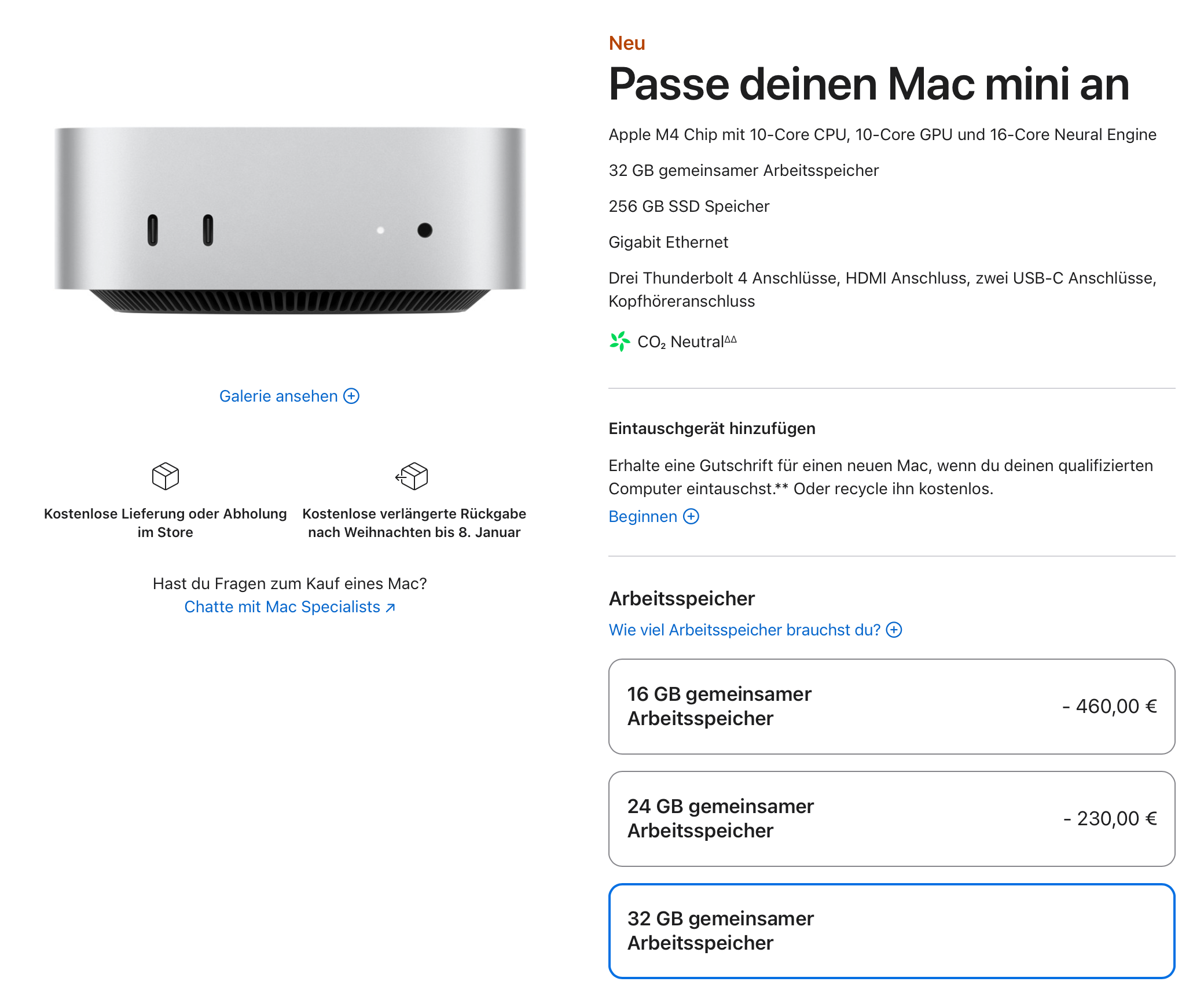Click the arrow icon after Mac Specialists
This screenshot has height=1000, width=1204.
tap(391, 607)
